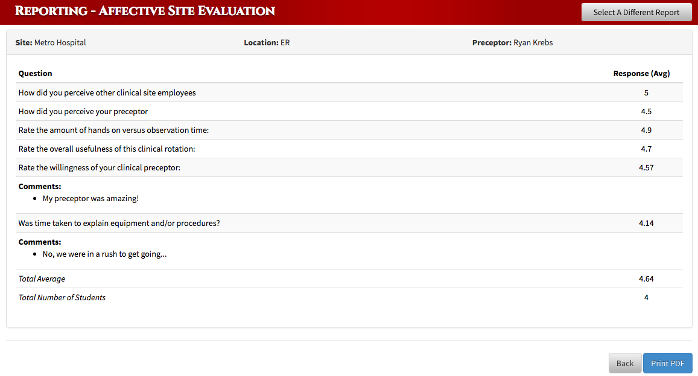Click the Comments label above 'My preceptor was amazing!'
698x376 pixels.
click(40, 186)
